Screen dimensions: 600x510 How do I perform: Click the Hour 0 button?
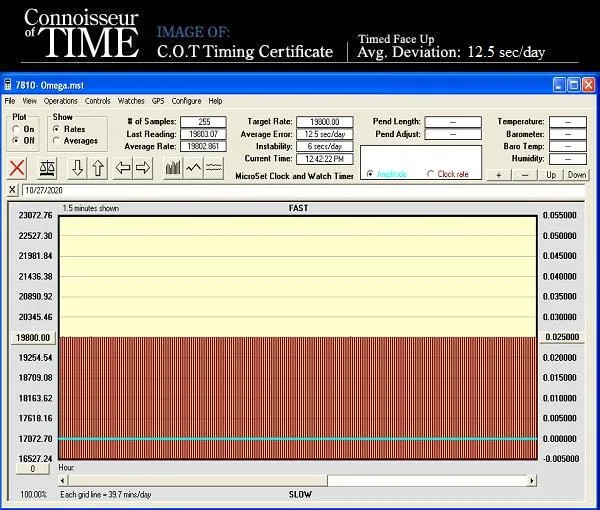click(x=33, y=469)
